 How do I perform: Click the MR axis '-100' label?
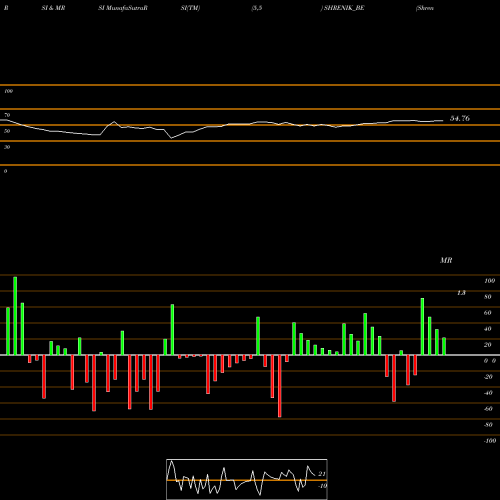pos(490,441)
